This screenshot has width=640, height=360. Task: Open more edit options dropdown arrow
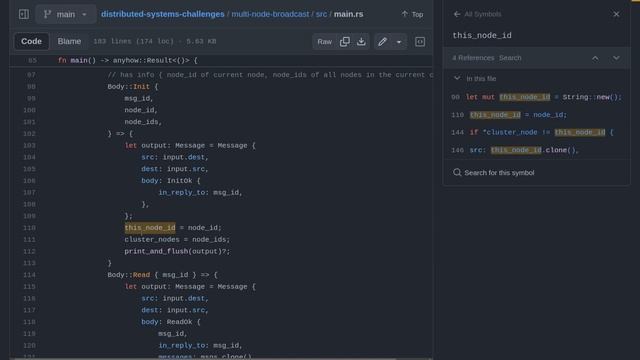[x=399, y=42]
